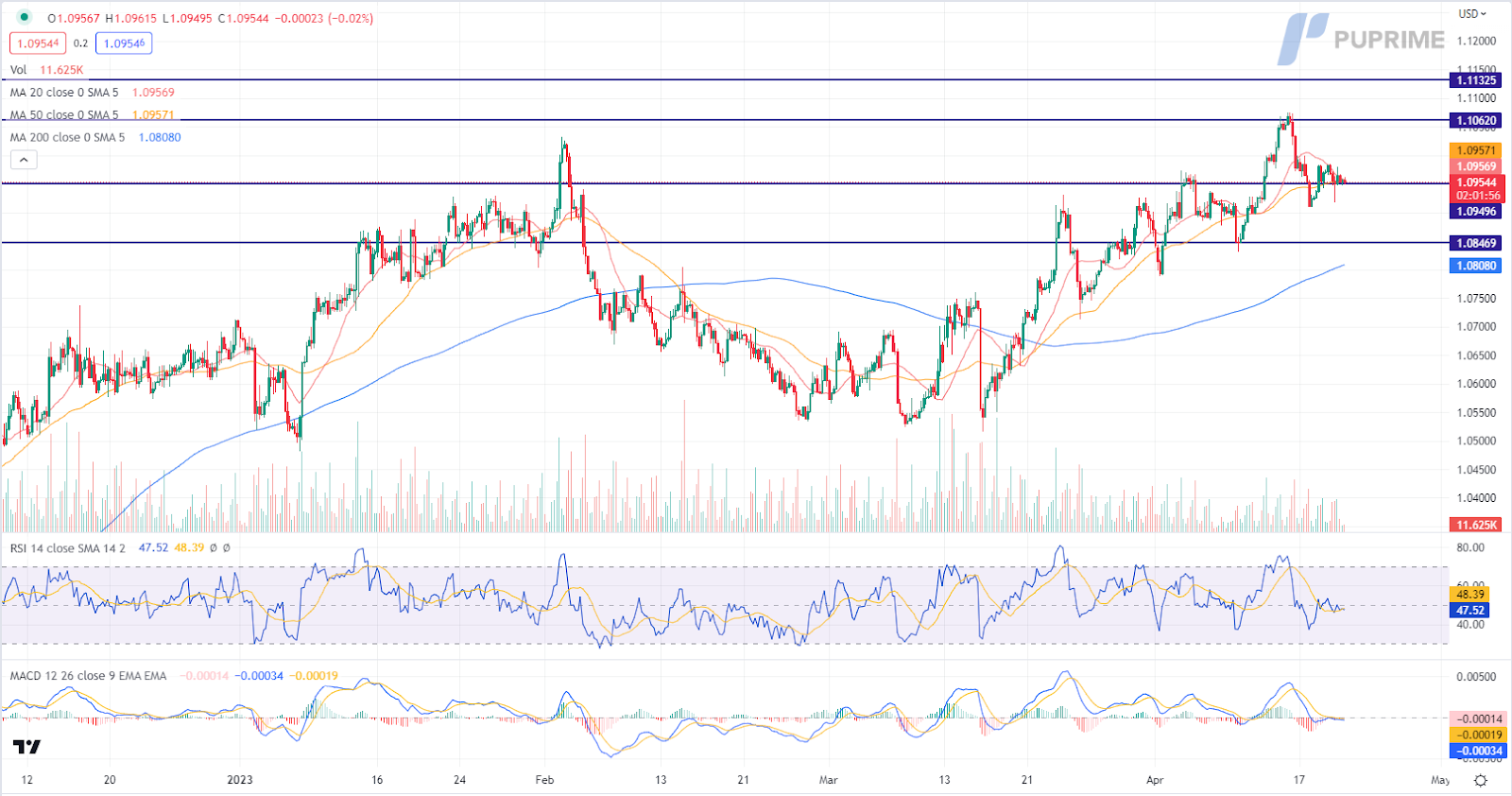Viewport: 1512px width, 796px height.
Task: Click the 0.00500 MACD scale label
Action: [x=1476, y=677]
